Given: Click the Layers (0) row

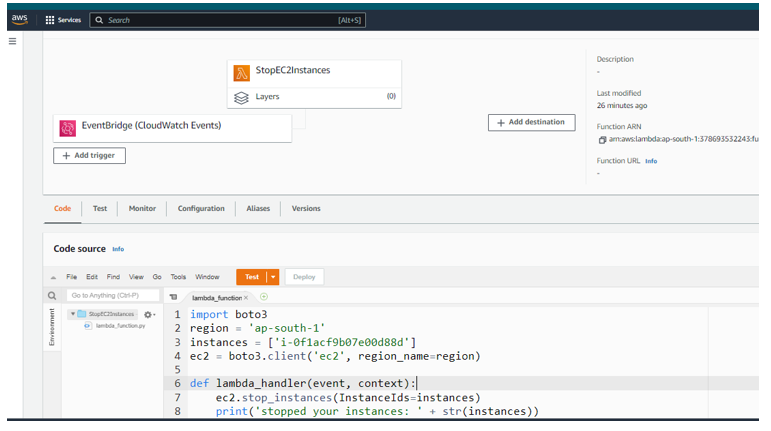Looking at the screenshot, I should 314,98.
